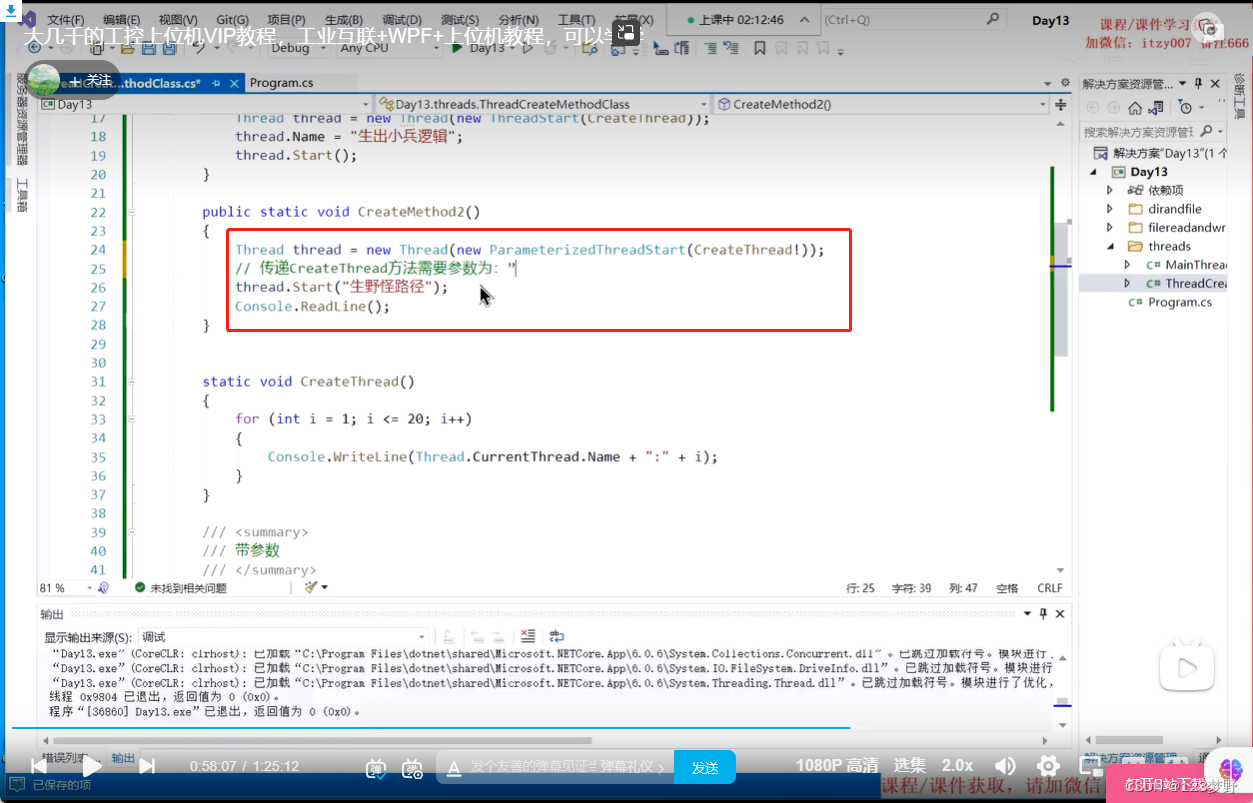Open the 服务器资源管理器 side tab

22,118
